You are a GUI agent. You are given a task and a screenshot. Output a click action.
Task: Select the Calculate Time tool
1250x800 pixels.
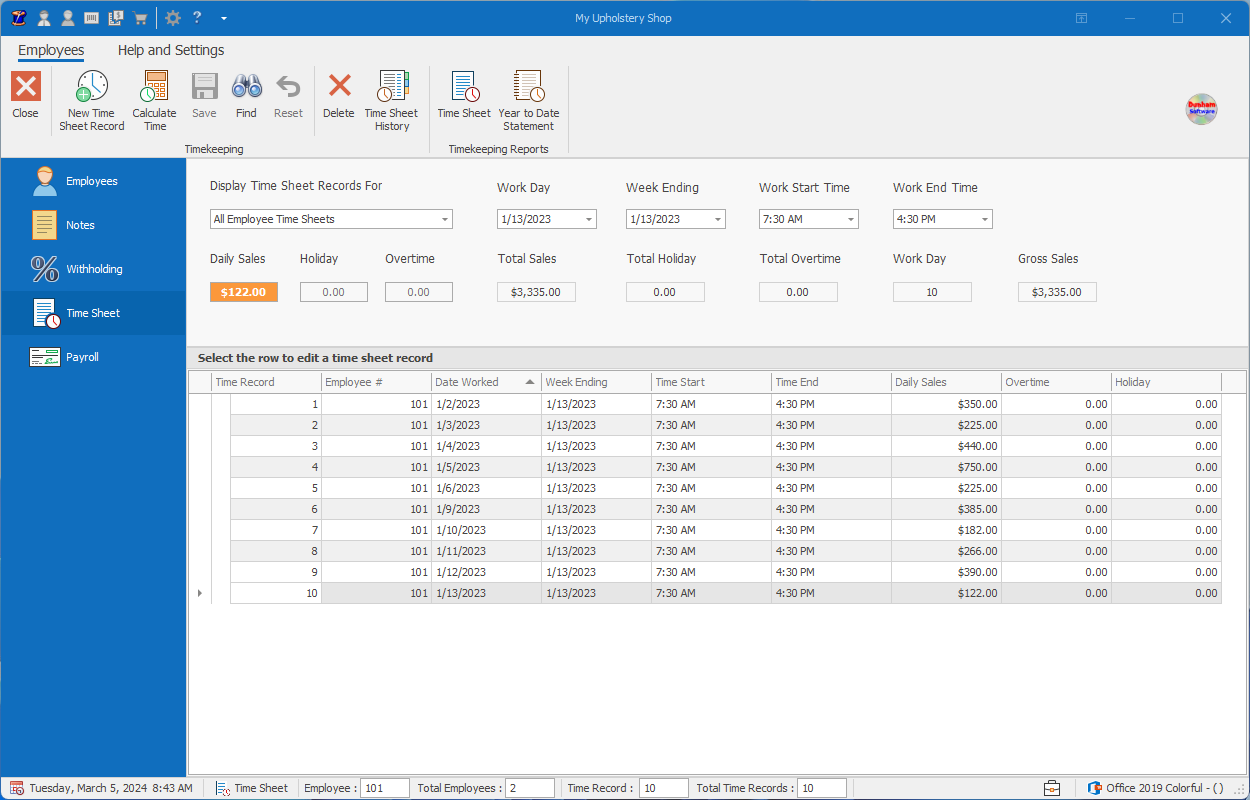tap(154, 99)
